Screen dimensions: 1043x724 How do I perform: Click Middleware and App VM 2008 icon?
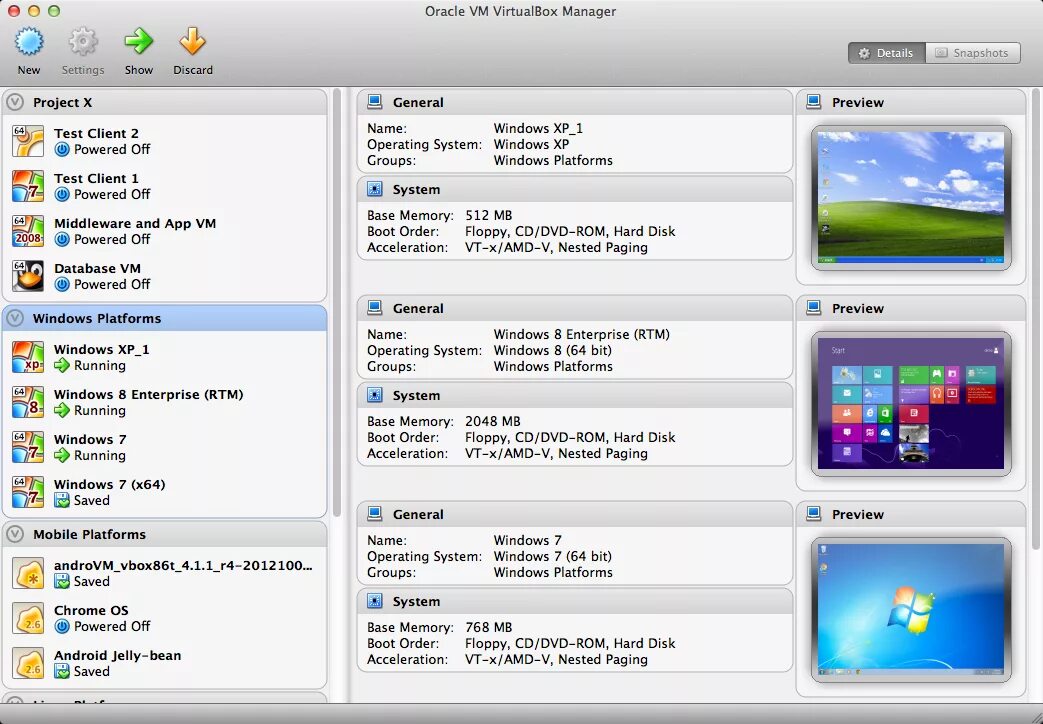(x=28, y=231)
